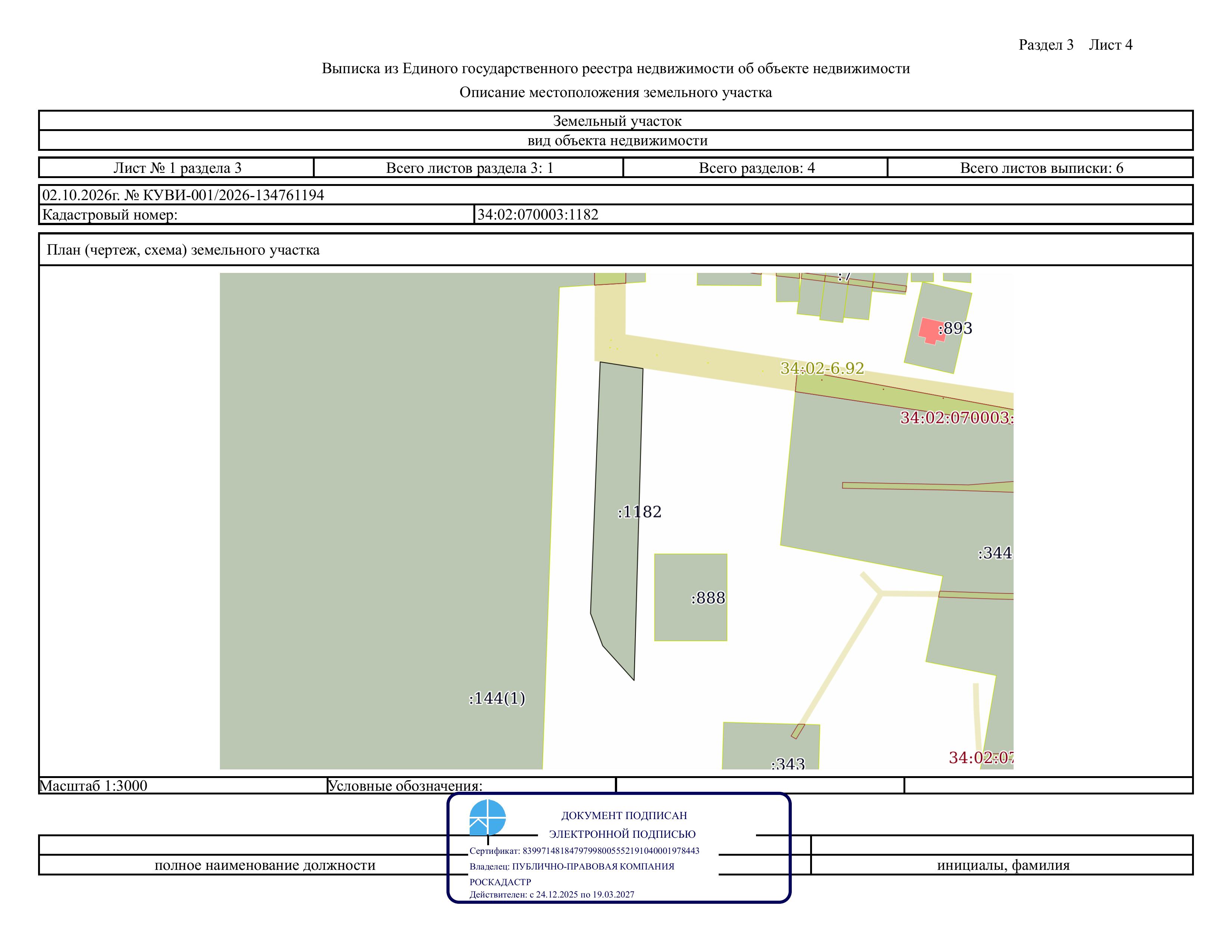Click 'План (чертеж, схема) земельного участка' heading
The height and width of the screenshot is (952, 1232).
click(183, 250)
